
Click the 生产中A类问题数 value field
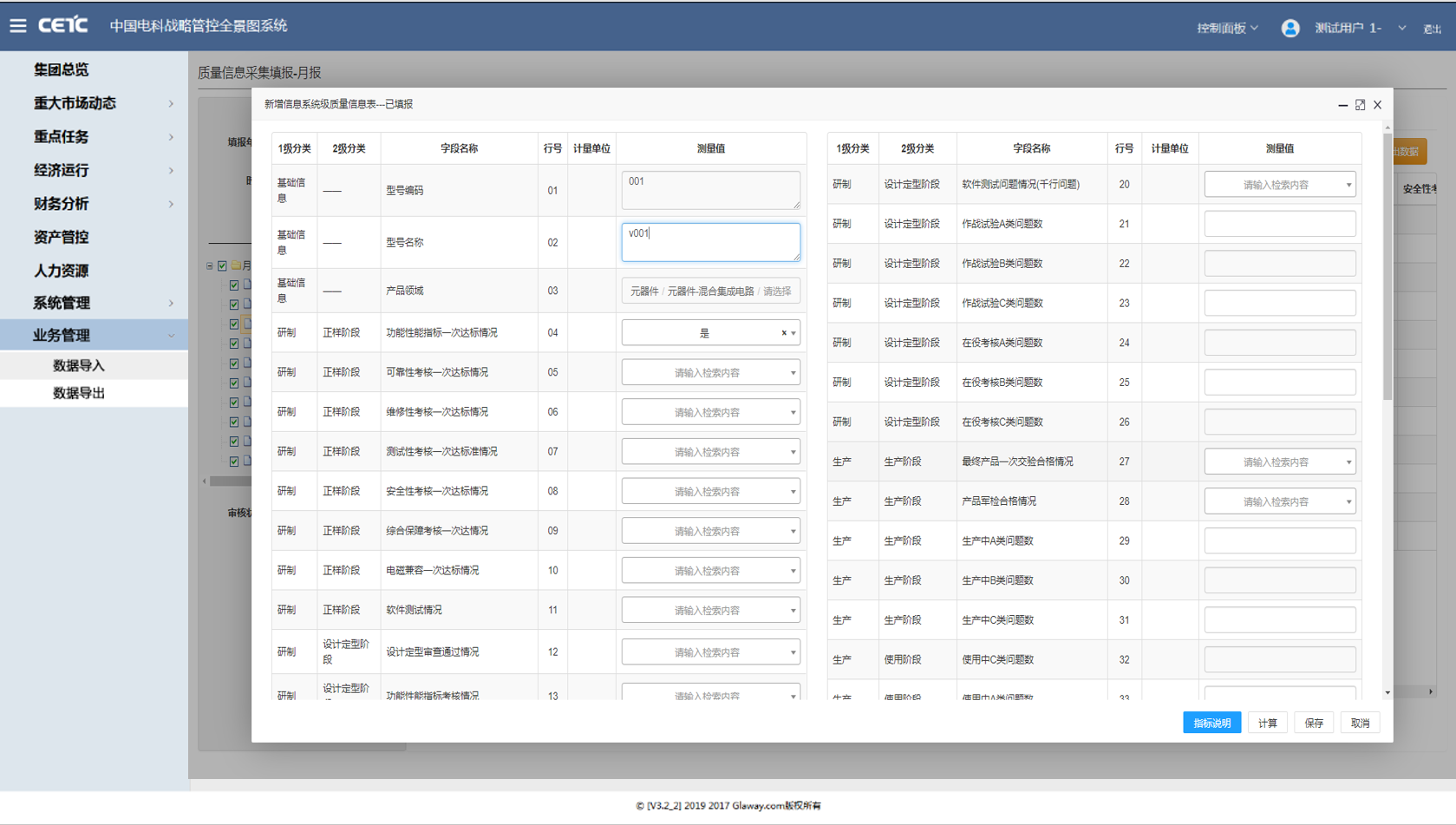[x=1279, y=541]
